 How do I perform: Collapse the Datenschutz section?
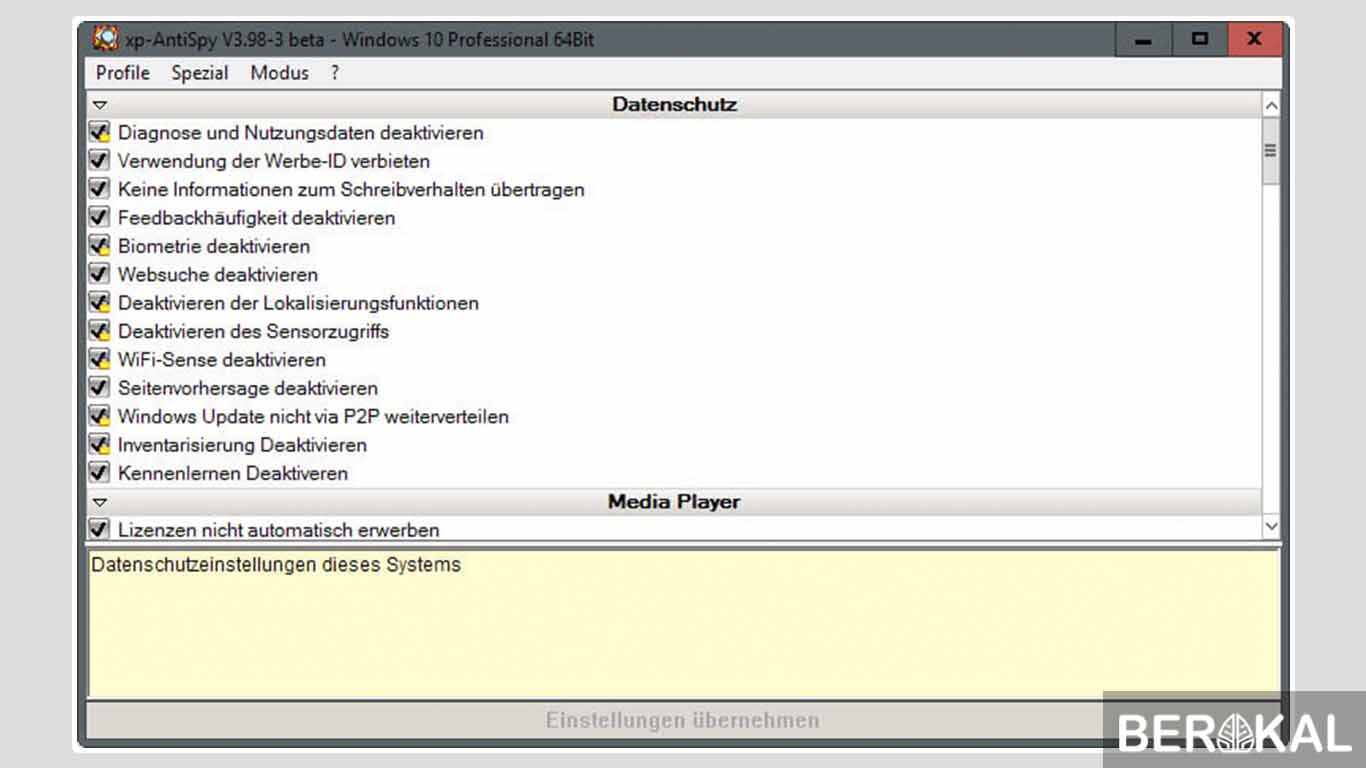[99, 103]
